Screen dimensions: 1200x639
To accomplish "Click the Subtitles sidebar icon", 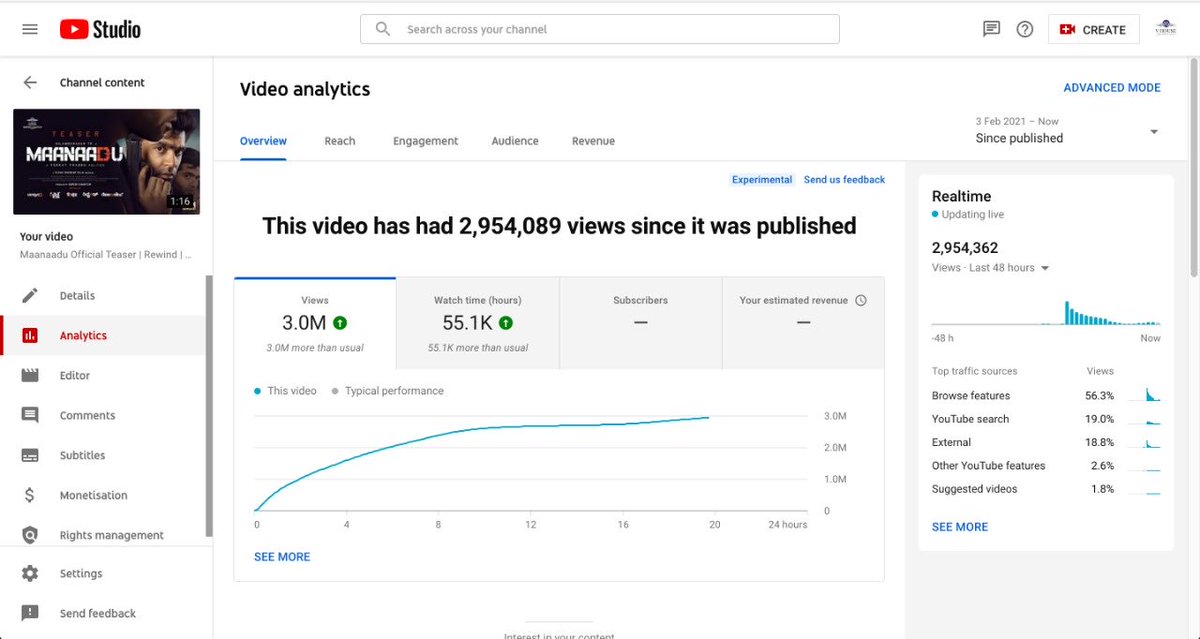I will (30, 455).
